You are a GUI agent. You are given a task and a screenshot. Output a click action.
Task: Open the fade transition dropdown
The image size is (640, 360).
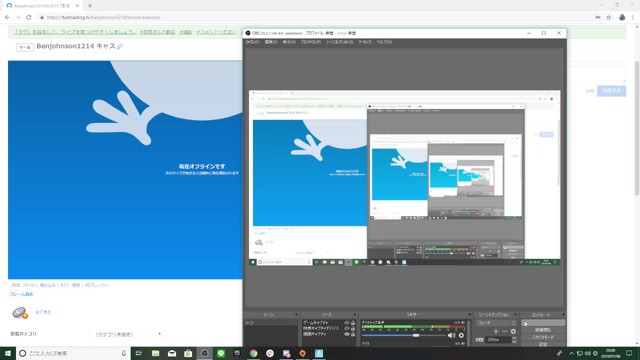[496, 323]
